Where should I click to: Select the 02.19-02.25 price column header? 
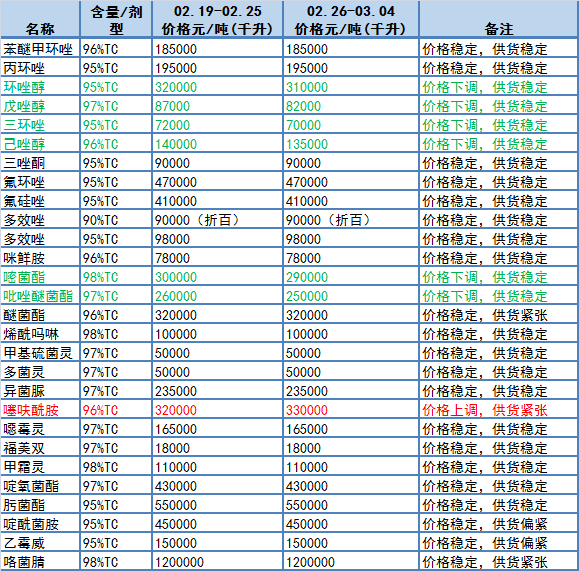[x=217, y=19]
